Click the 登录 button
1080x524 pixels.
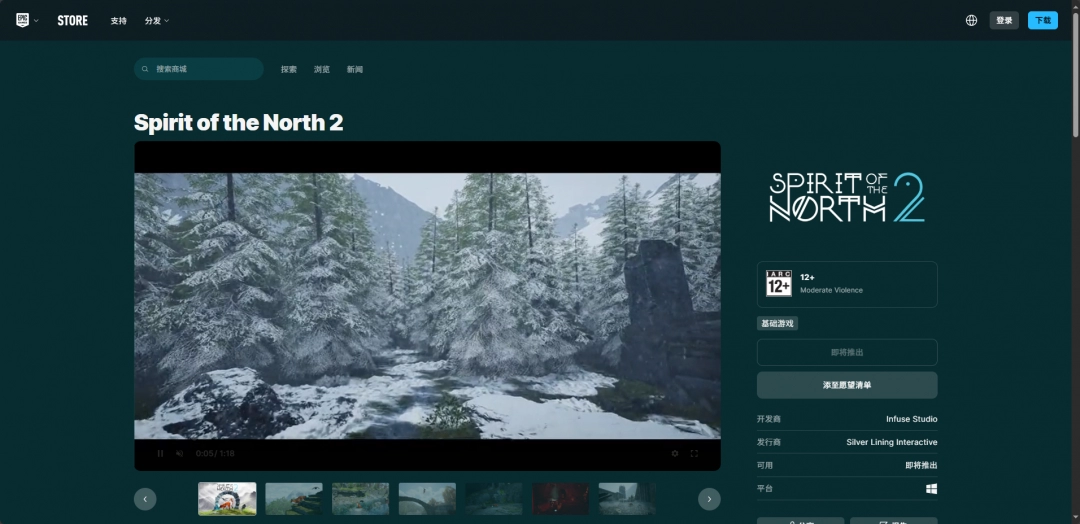1004,20
